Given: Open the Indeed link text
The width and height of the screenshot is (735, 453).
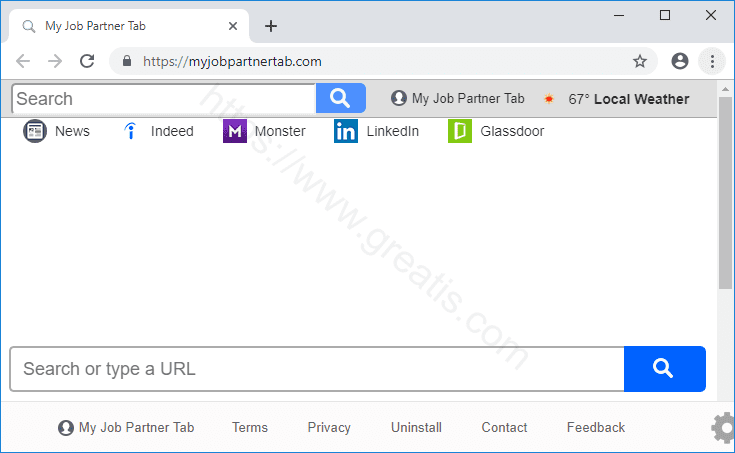Looking at the screenshot, I should pos(172,131).
